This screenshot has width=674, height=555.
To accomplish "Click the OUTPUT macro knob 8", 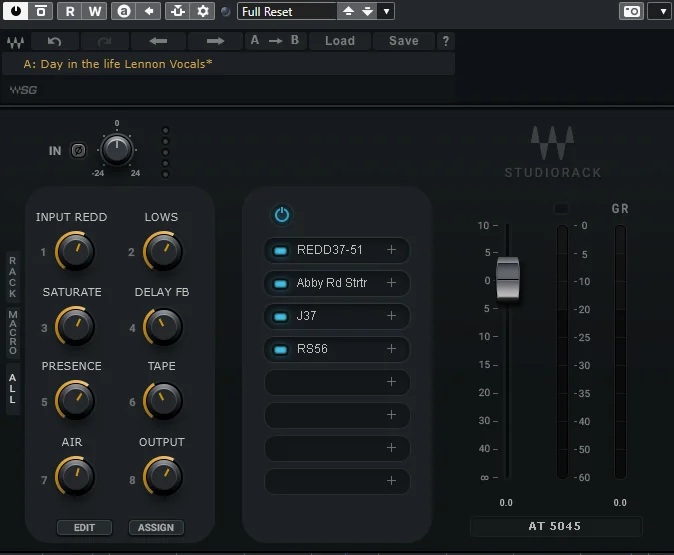I will tap(163, 476).
